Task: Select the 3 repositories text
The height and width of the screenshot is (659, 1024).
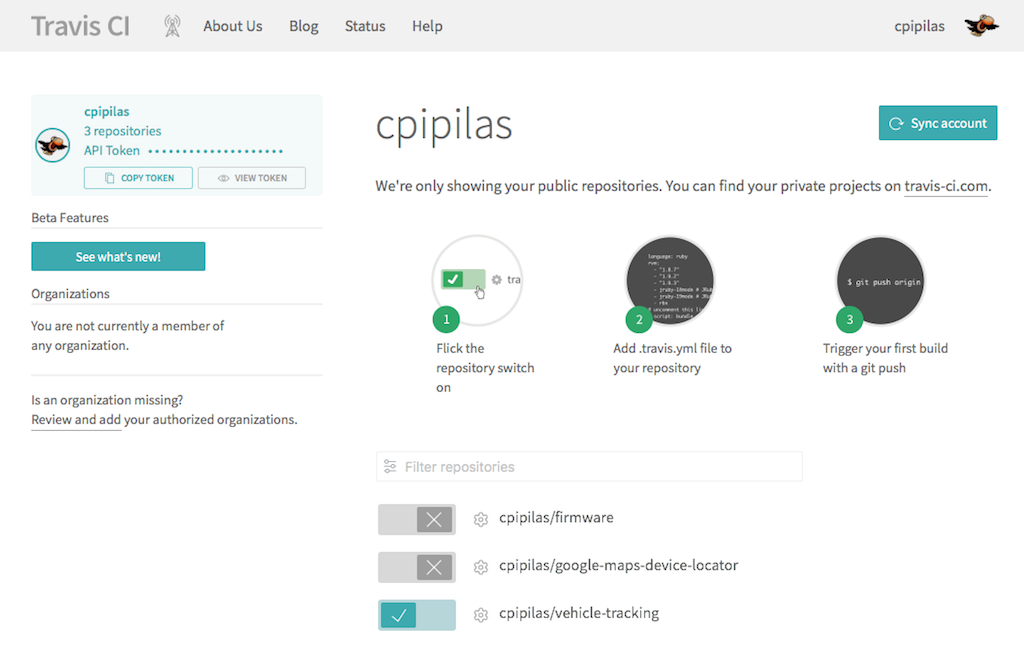Action: coord(122,131)
